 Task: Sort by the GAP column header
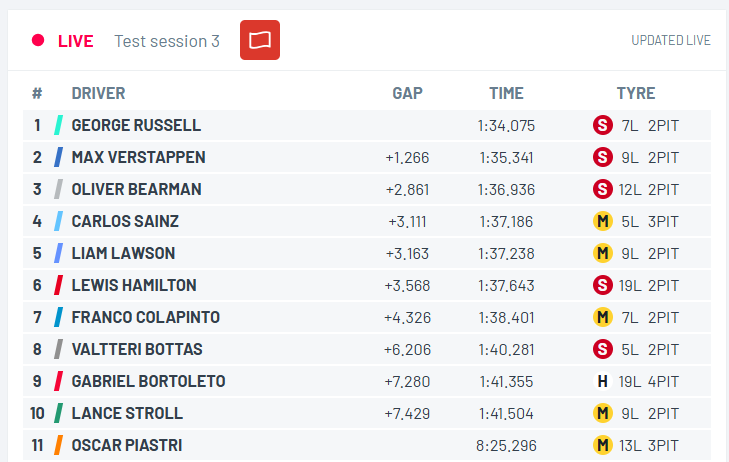pyautogui.click(x=407, y=94)
